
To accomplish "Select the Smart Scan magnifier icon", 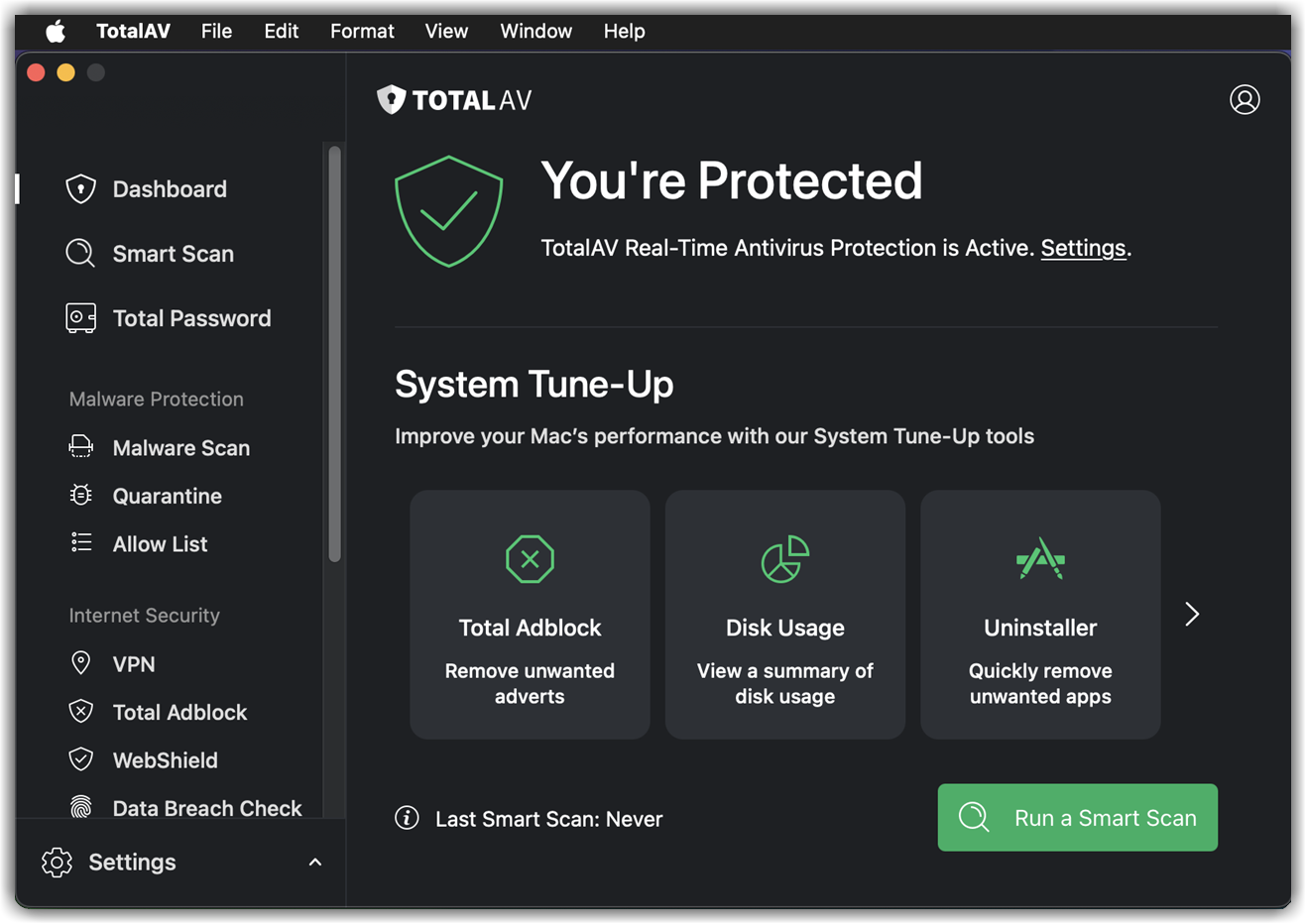I will pos(80,254).
